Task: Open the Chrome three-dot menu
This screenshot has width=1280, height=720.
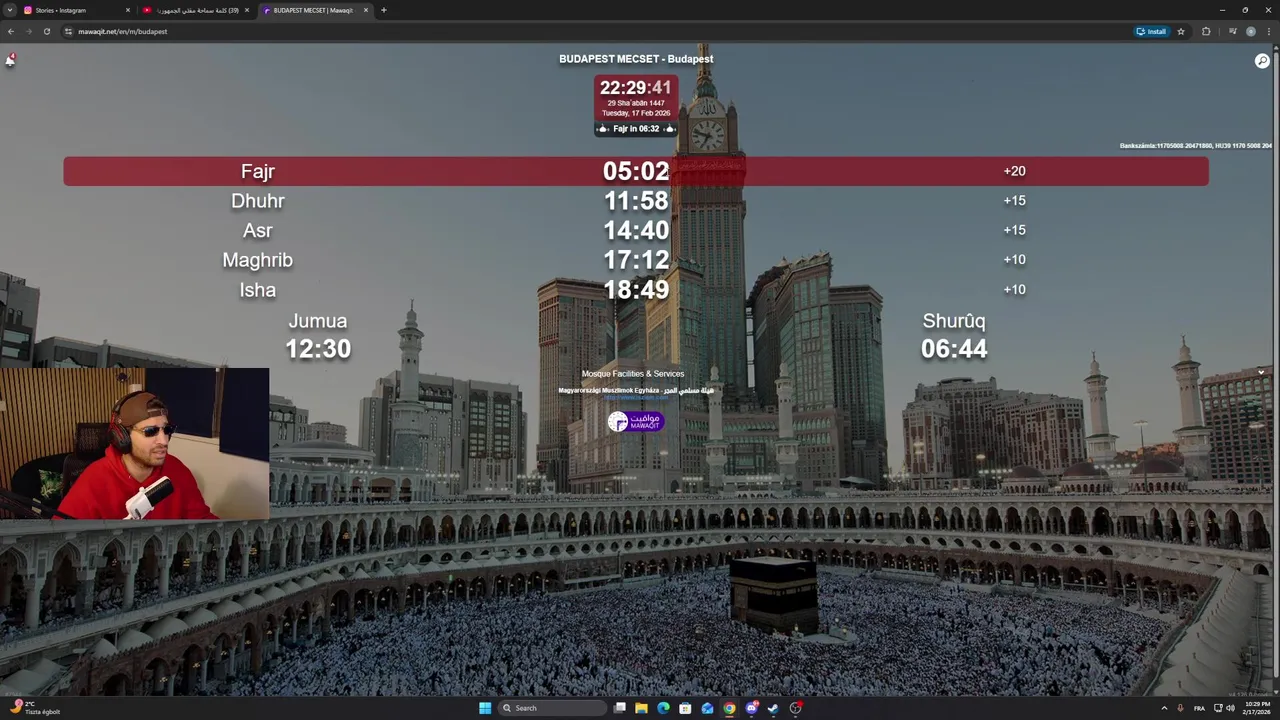Action: coord(1268,31)
